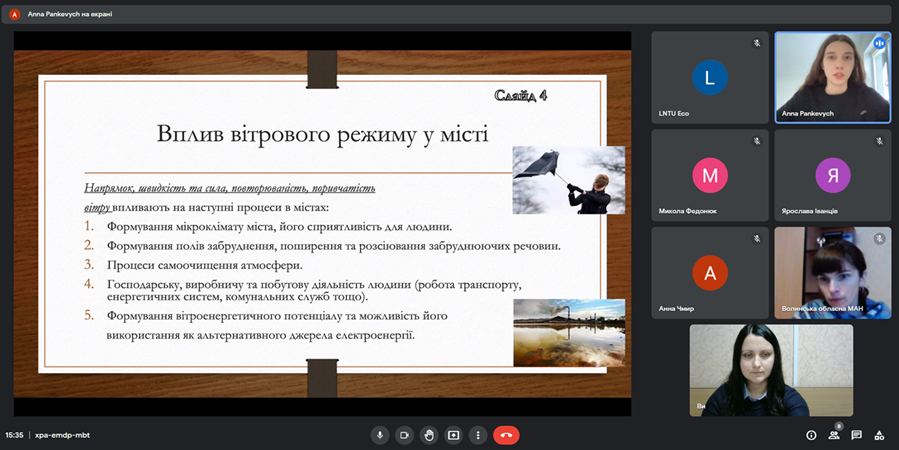This screenshot has width=899, height=450.
Task: Select the LNTU Eco participant tile
Action: point(710,78)
